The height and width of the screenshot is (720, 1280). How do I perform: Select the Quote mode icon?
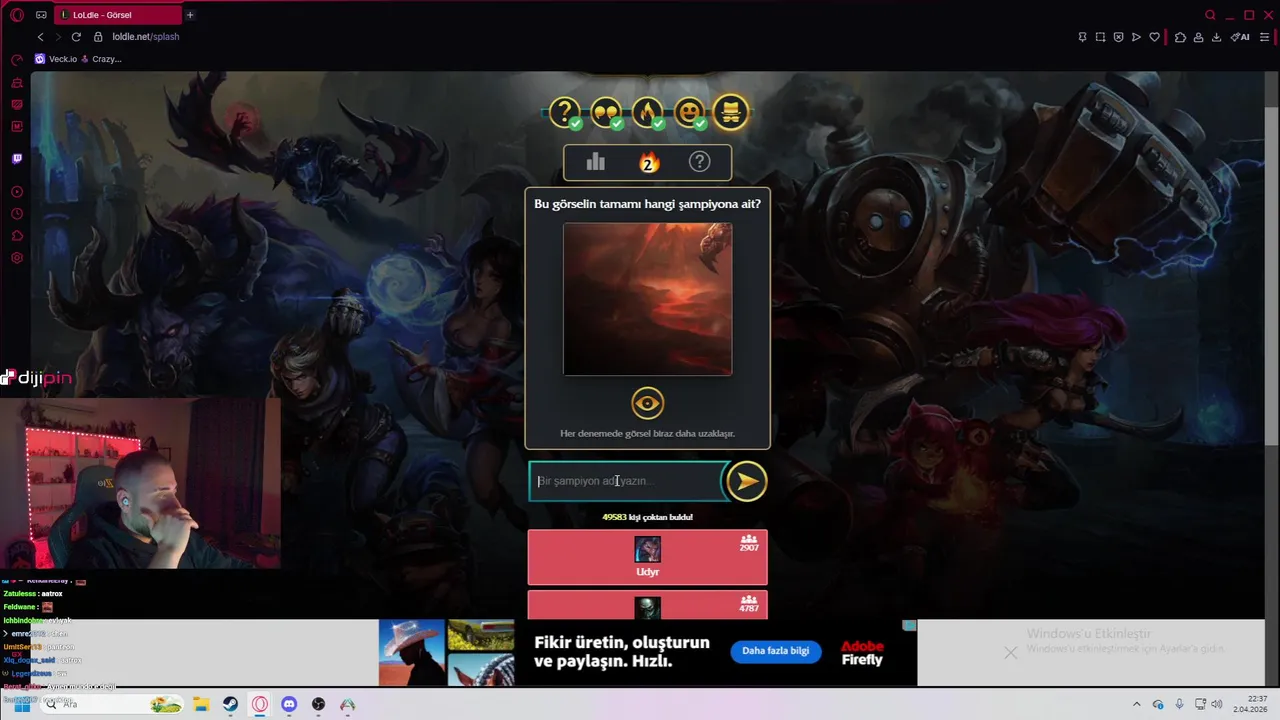606,113
